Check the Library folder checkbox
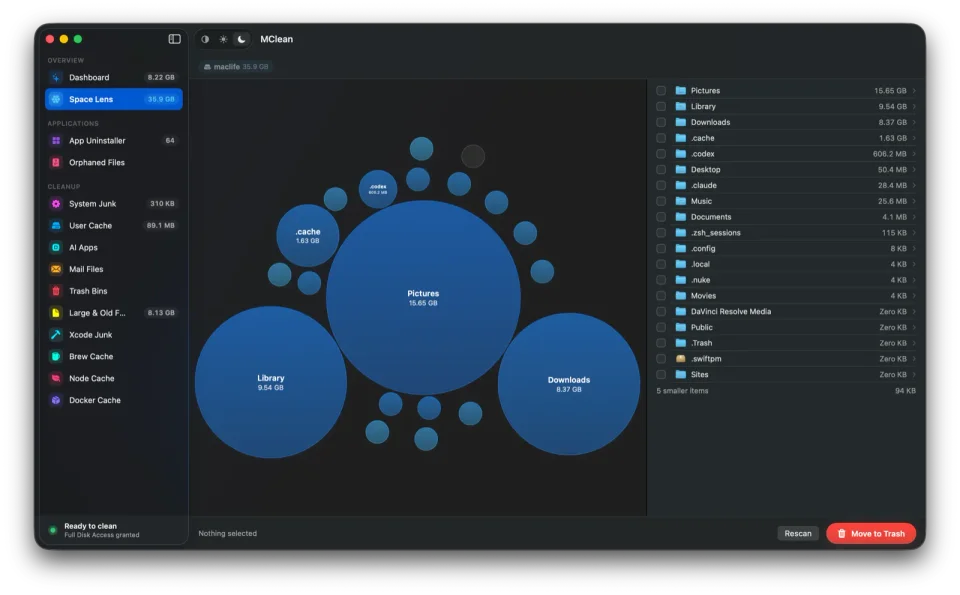 coord(661,107)
